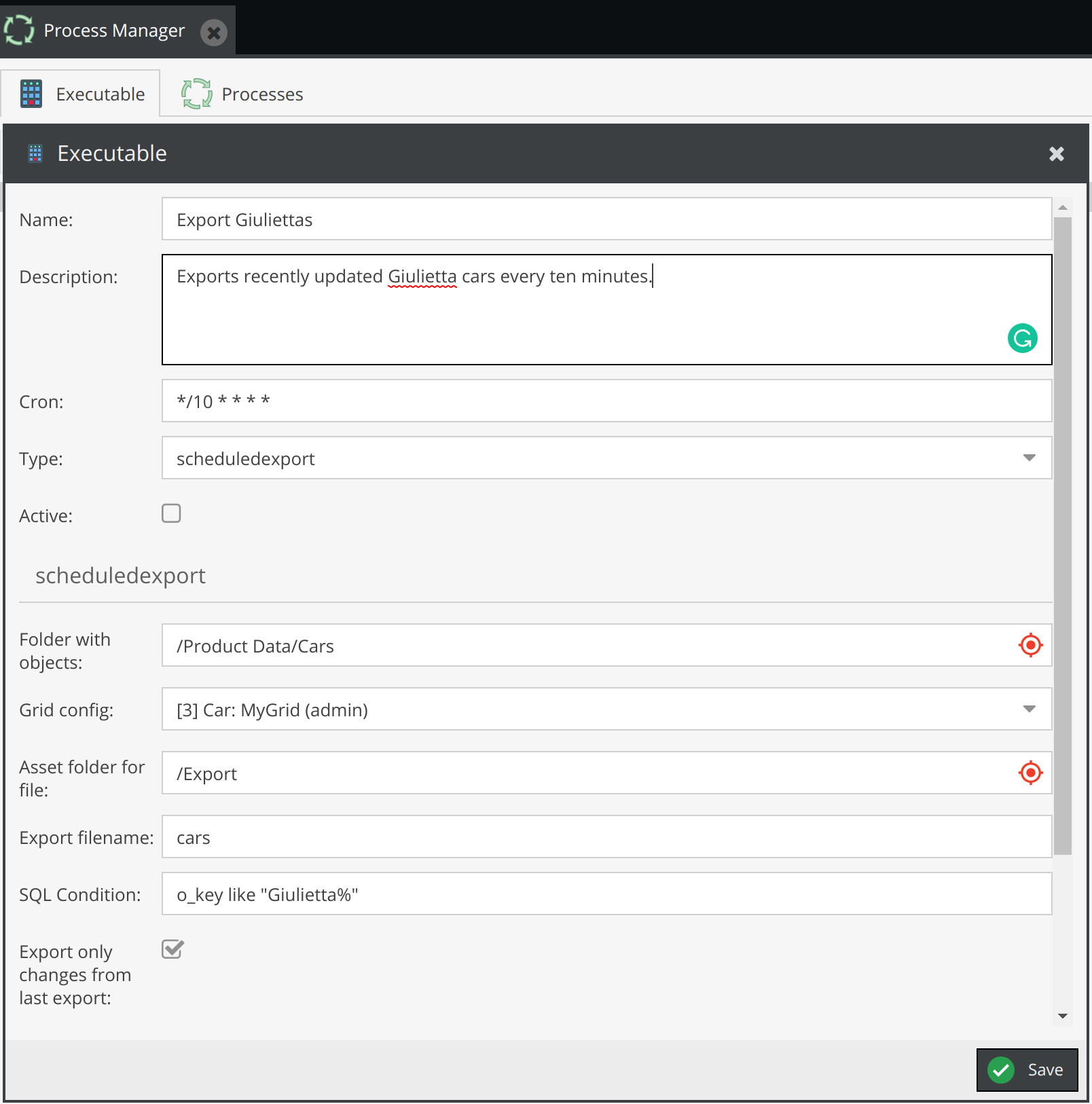Open the Grid config dropdown arrow
The width and height of the screenshot is (1092, 1104).
pyautogui.click(x=1030, y=709)
